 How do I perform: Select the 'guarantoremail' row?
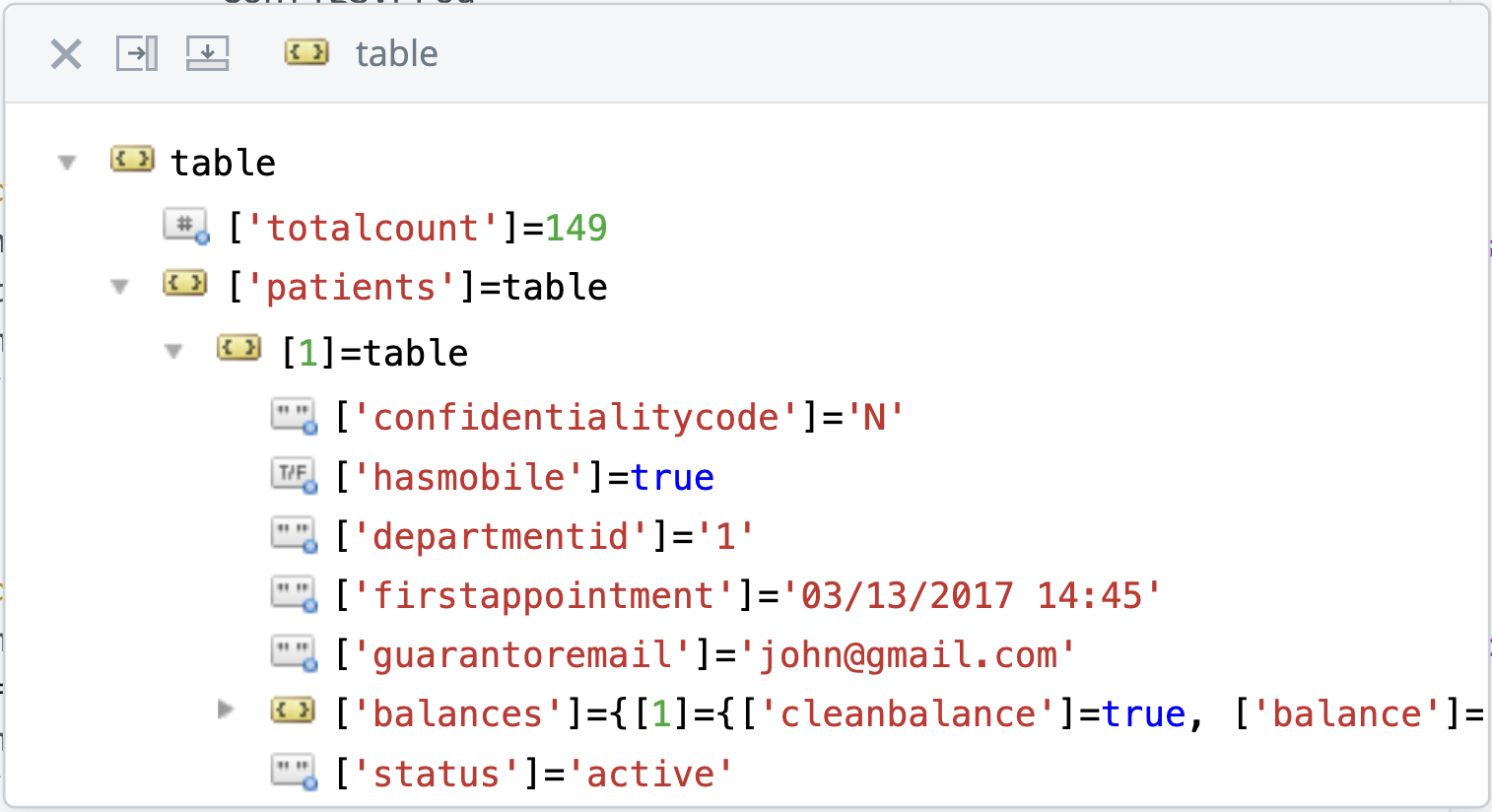704,655
